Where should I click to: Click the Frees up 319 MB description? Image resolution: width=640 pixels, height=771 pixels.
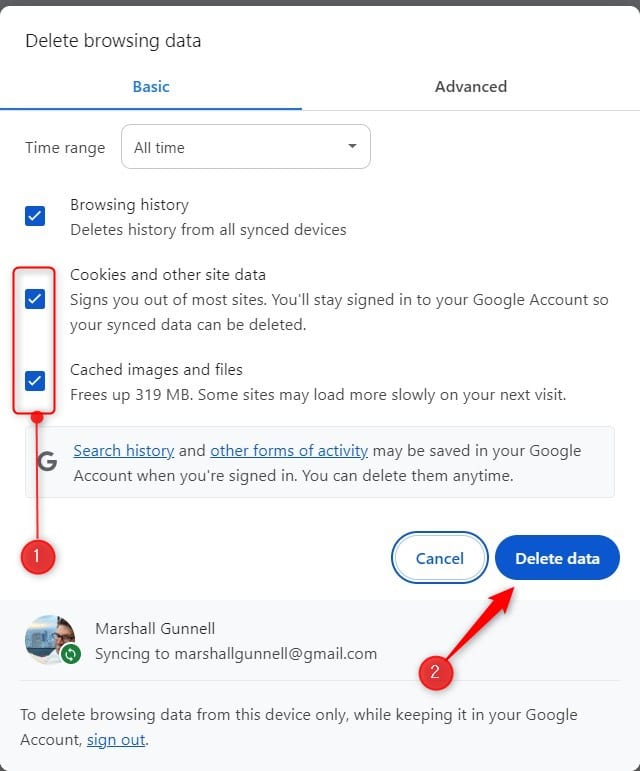tap(318, 395)
